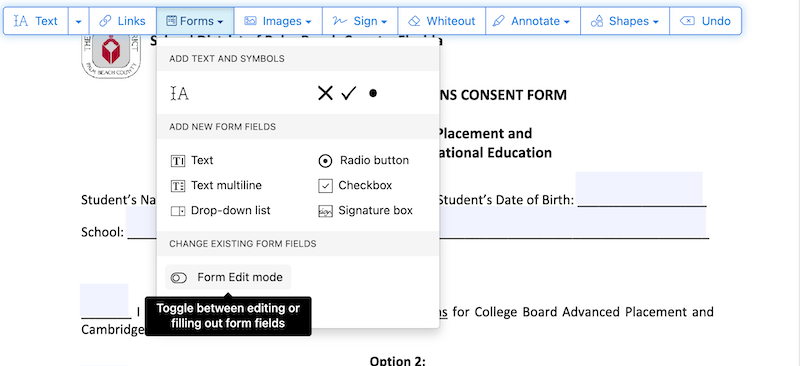Insert an X cross symbol
This screenshot has width=800, height=366.
[x=325, y=93]
